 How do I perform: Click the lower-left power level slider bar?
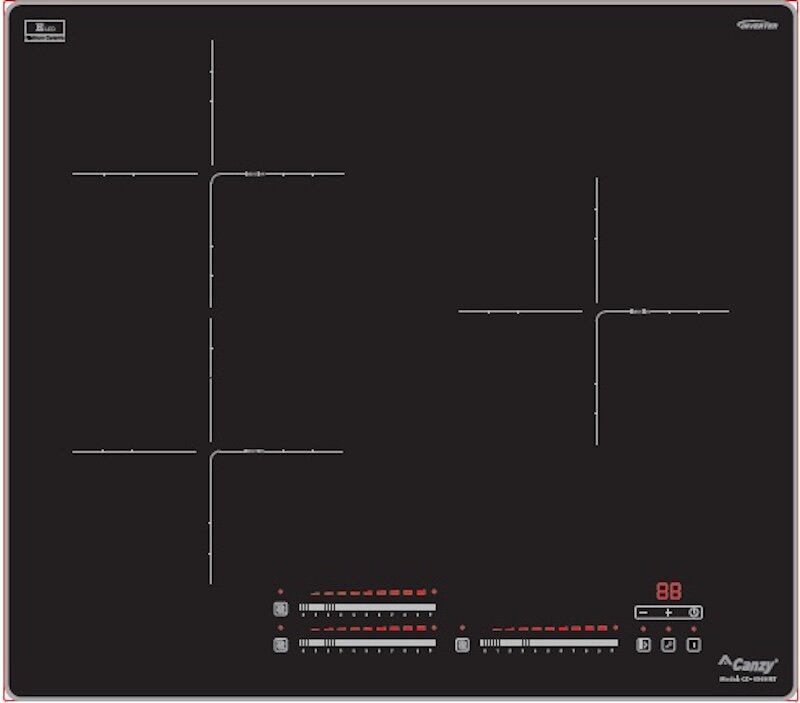[x=367, y=644]
